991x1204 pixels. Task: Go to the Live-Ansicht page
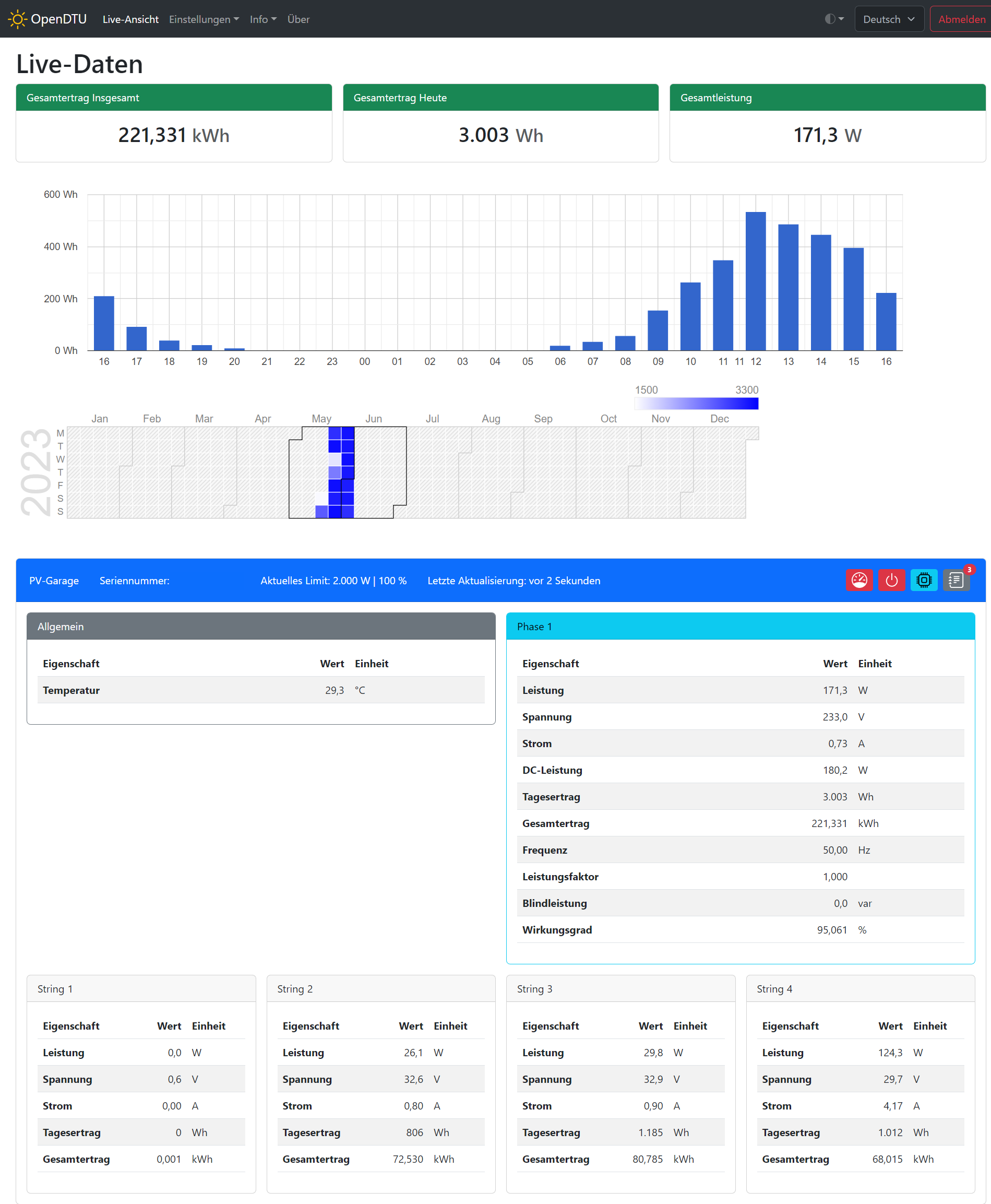pos(130,19)
